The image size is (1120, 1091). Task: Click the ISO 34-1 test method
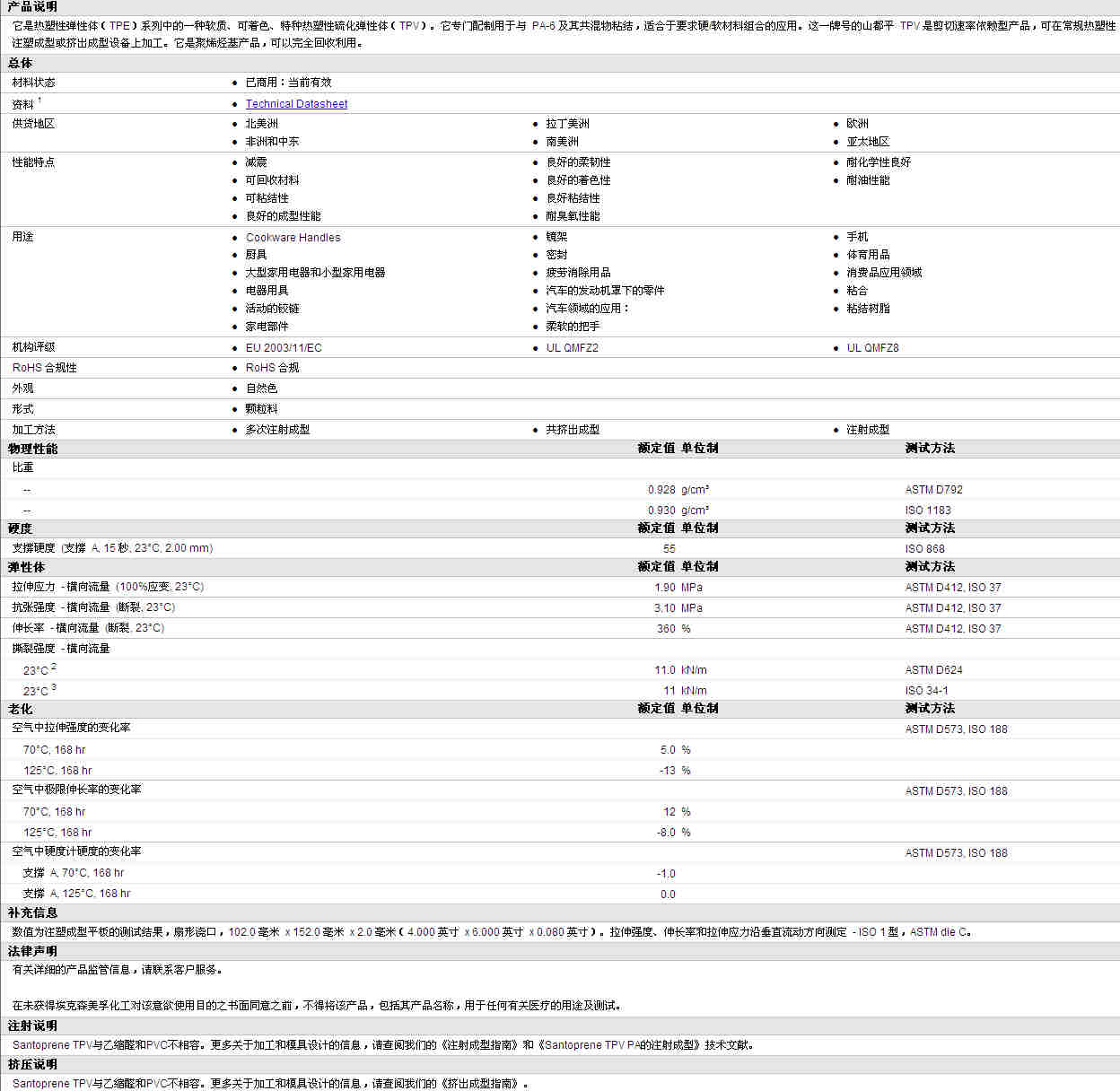[x=926, y=691]
